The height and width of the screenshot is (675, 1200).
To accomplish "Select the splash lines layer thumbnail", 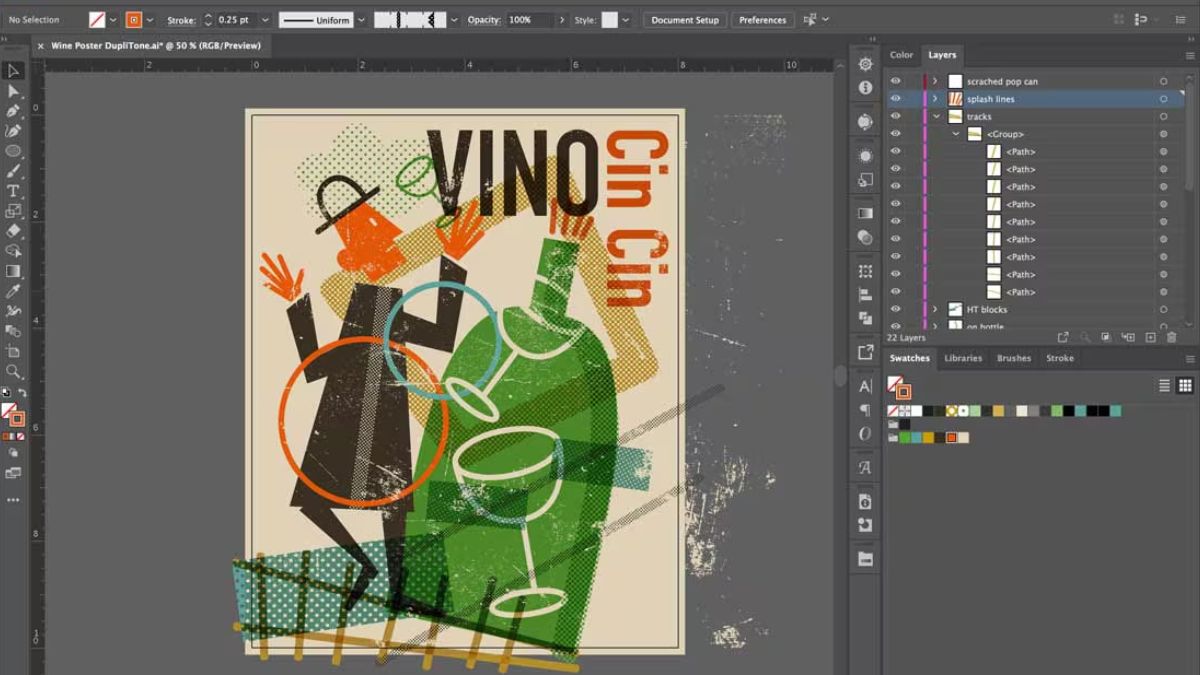I will click(955, 99).
